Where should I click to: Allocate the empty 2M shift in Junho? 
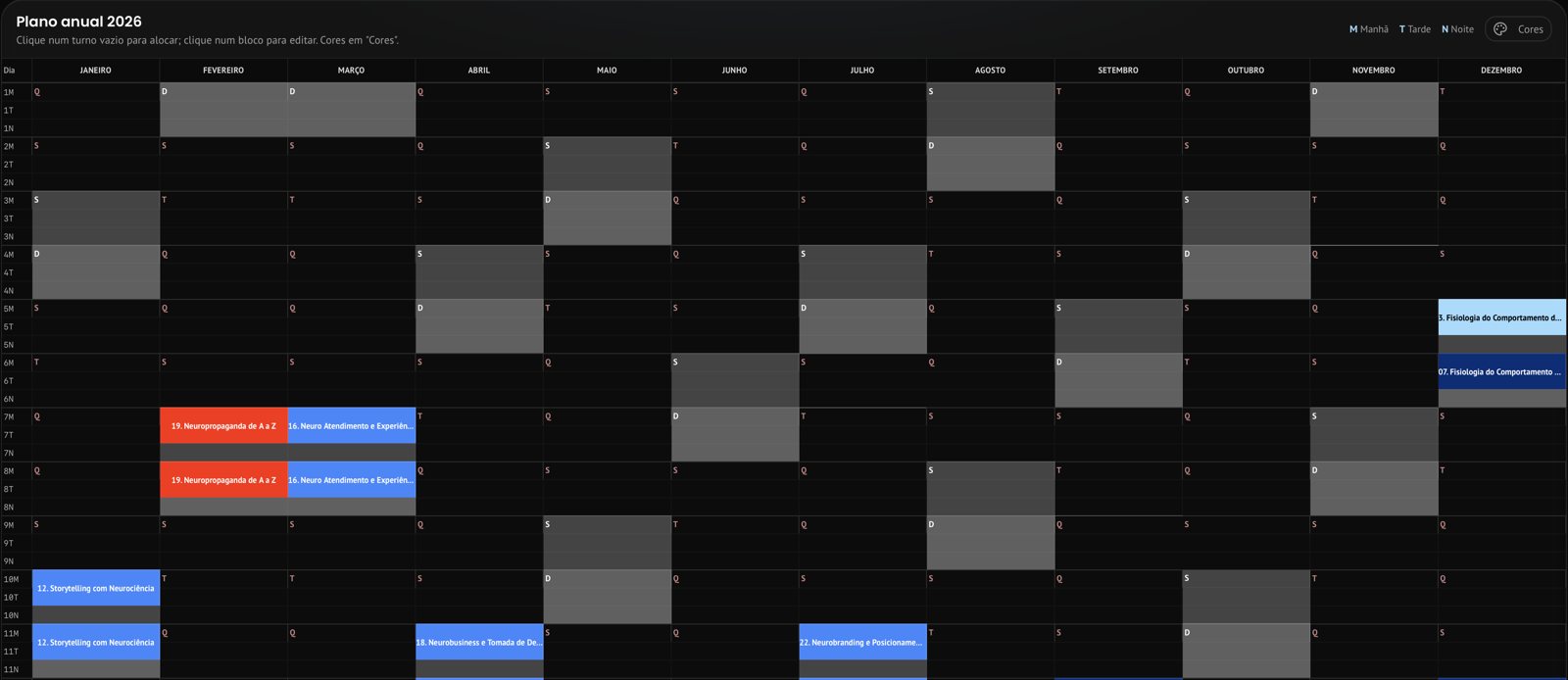point(735,146)
